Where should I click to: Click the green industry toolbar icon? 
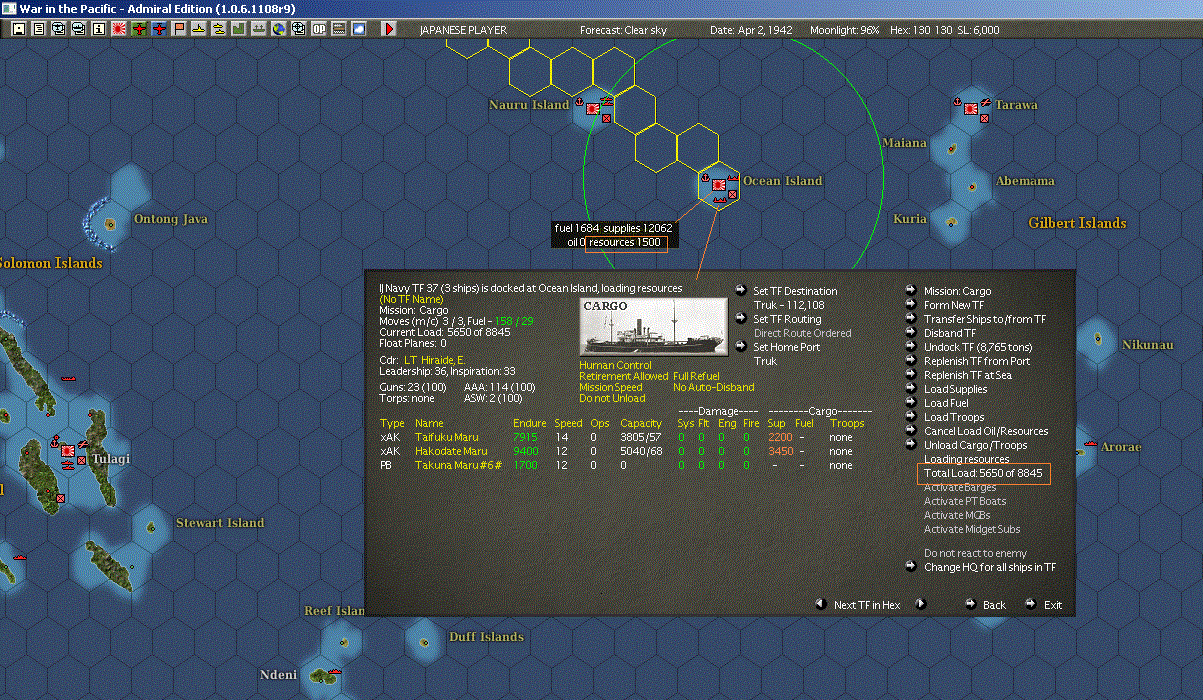[239, 29]
